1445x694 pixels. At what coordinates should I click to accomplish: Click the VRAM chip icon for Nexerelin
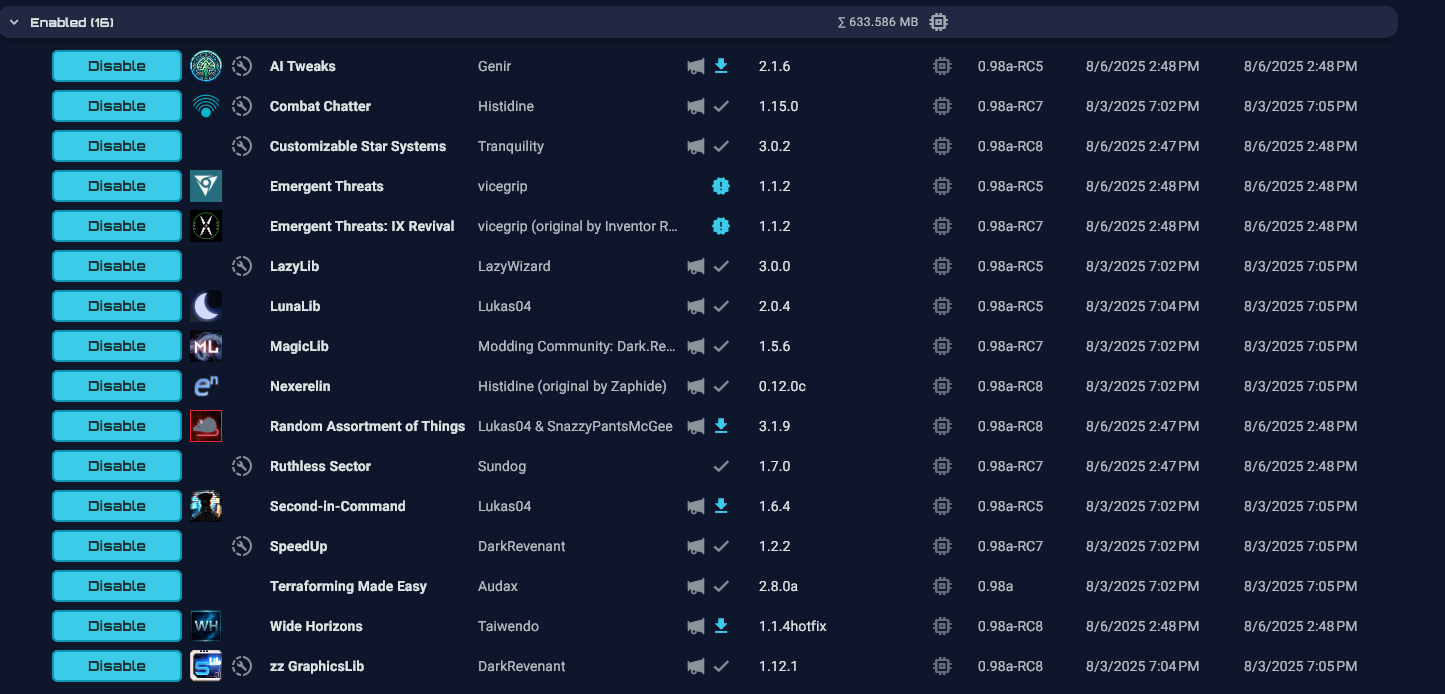pyautogui.click(x=941, y=386)
